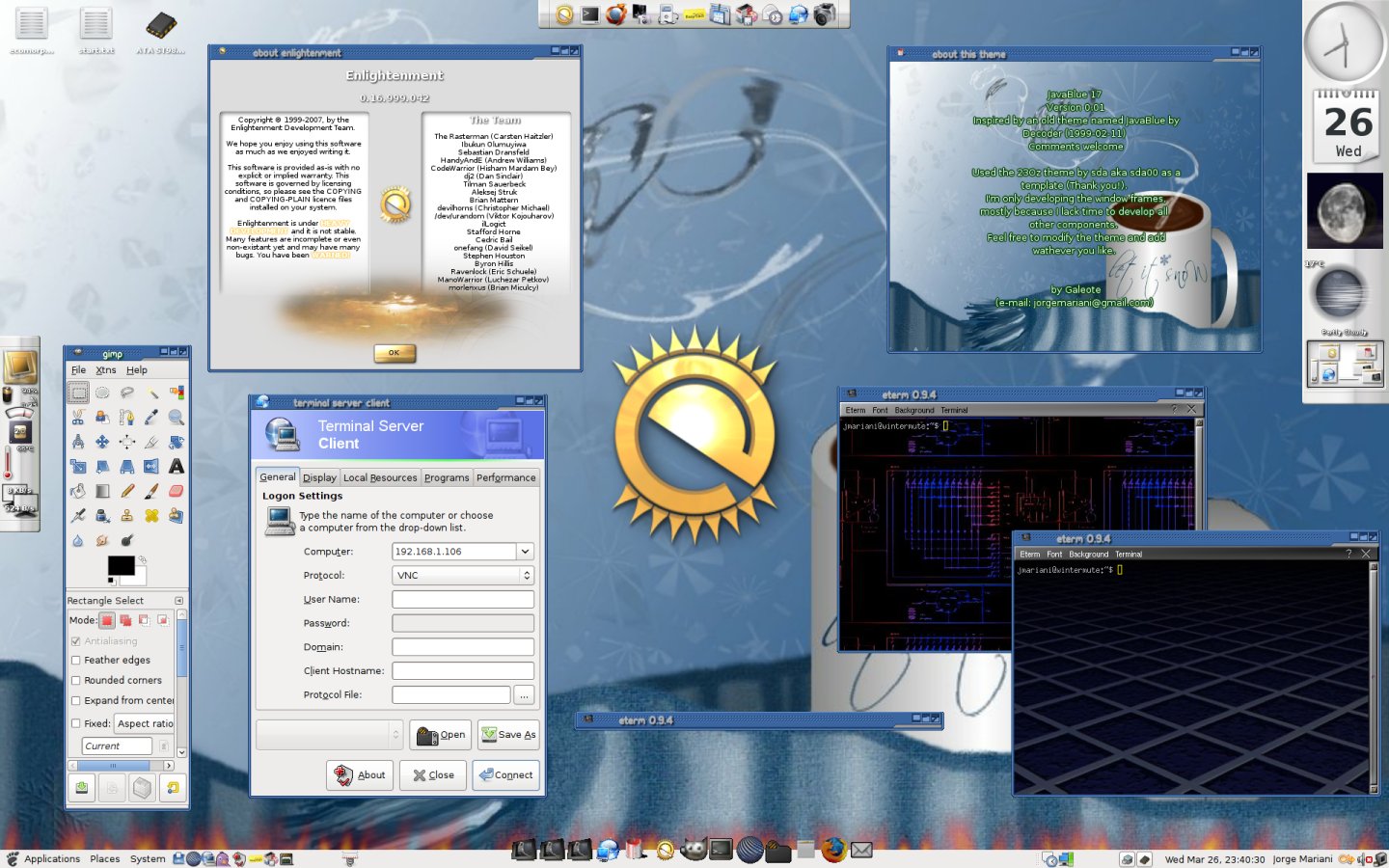The height and width of the screenshot is (868, 1389).
Task: Switch to the Display tab
Action: pos(319,477)
